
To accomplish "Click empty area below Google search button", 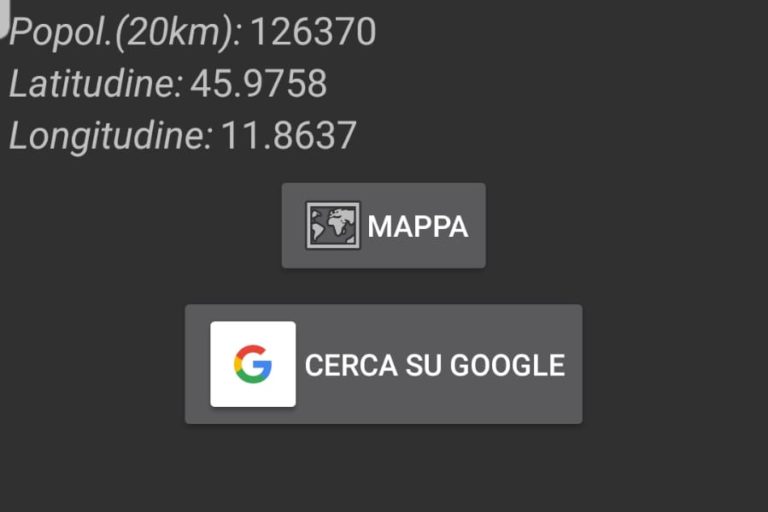I will (x=384, y=468).
